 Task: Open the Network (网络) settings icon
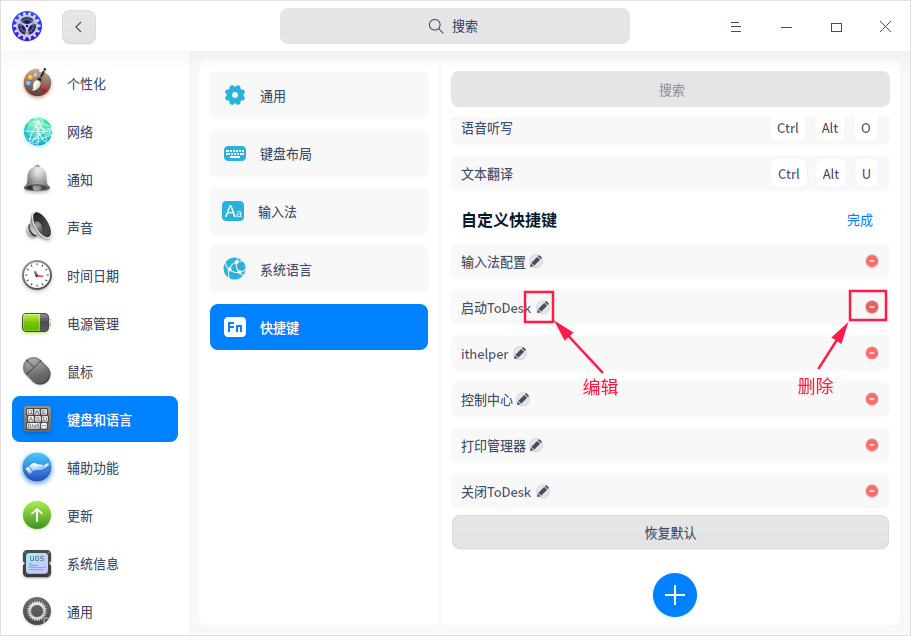36,131
